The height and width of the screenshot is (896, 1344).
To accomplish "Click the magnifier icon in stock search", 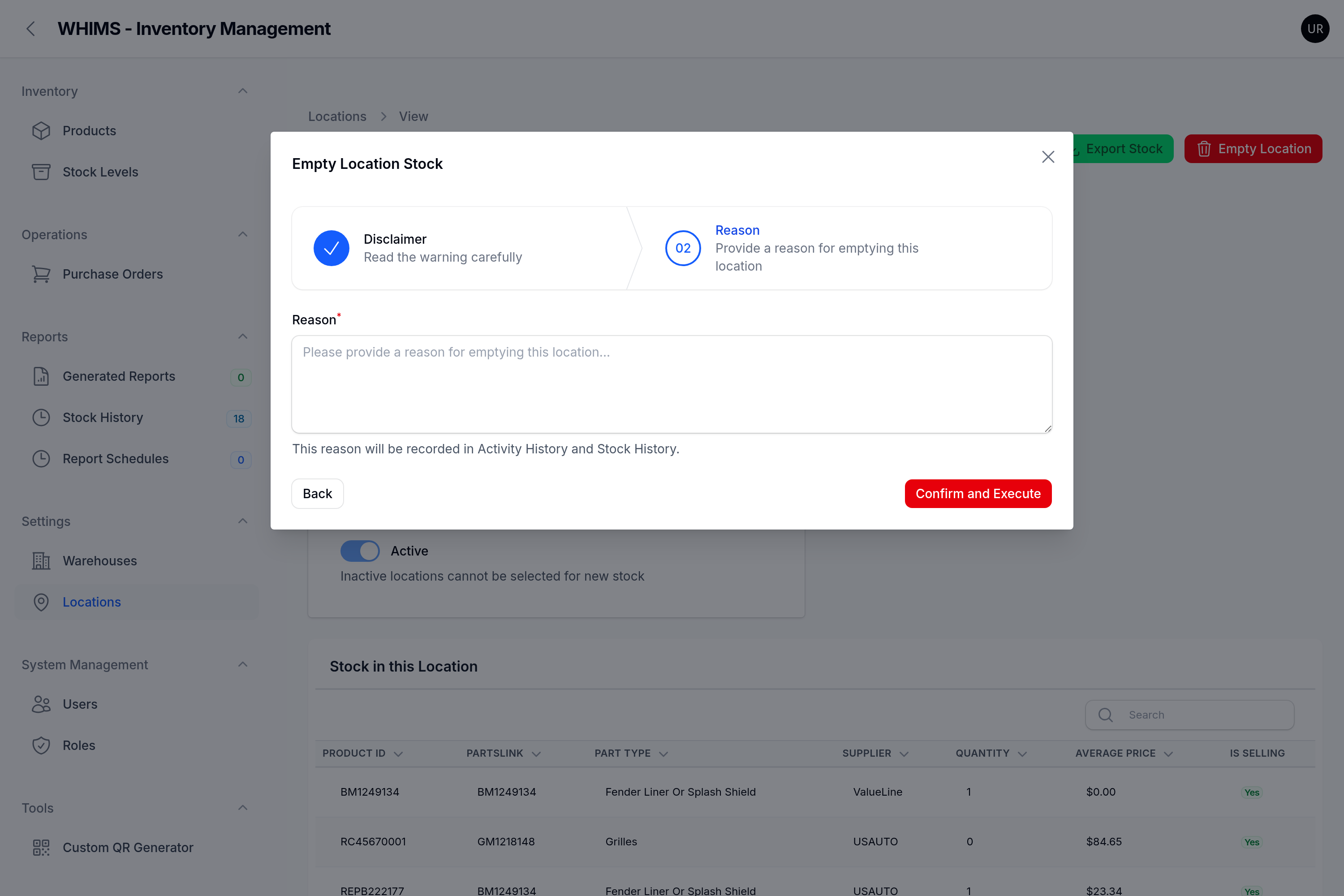I will tap(1106, 715).
